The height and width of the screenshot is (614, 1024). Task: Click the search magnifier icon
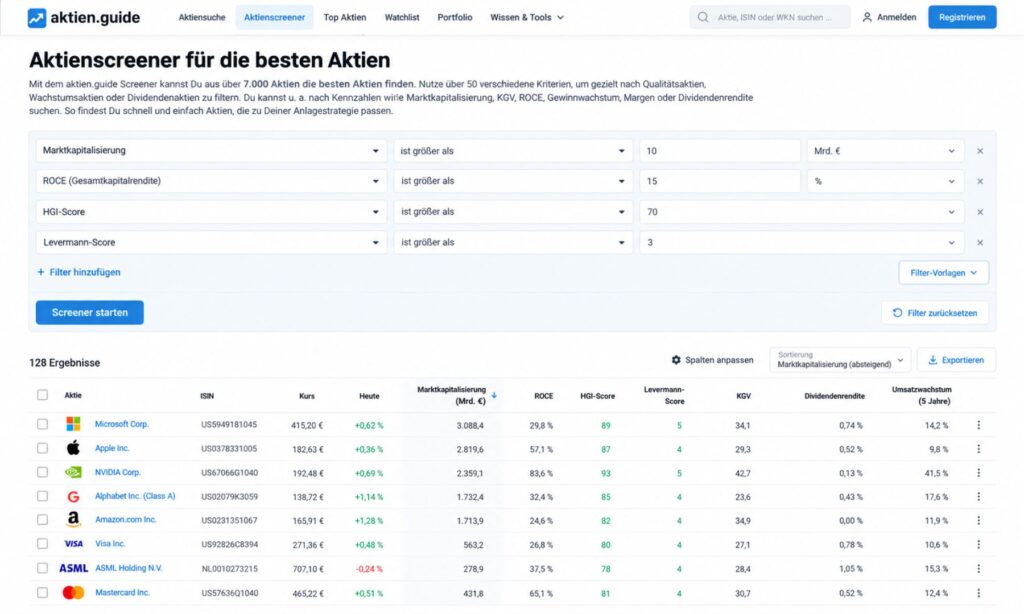click(703, 18)
